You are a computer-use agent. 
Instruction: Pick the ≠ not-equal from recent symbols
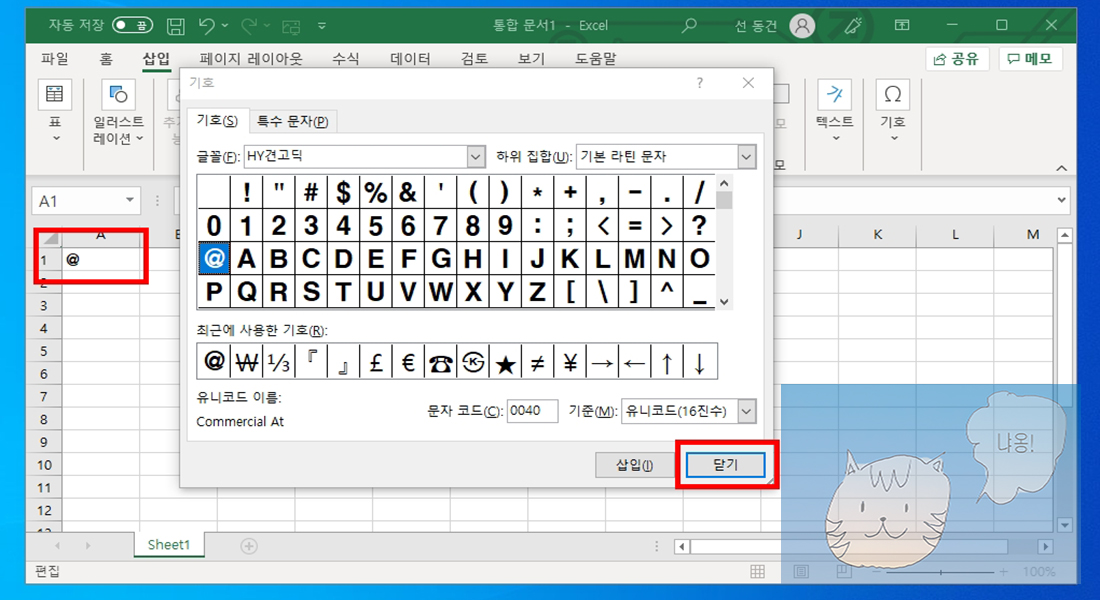pyautogui.click(x=537, y=361)
